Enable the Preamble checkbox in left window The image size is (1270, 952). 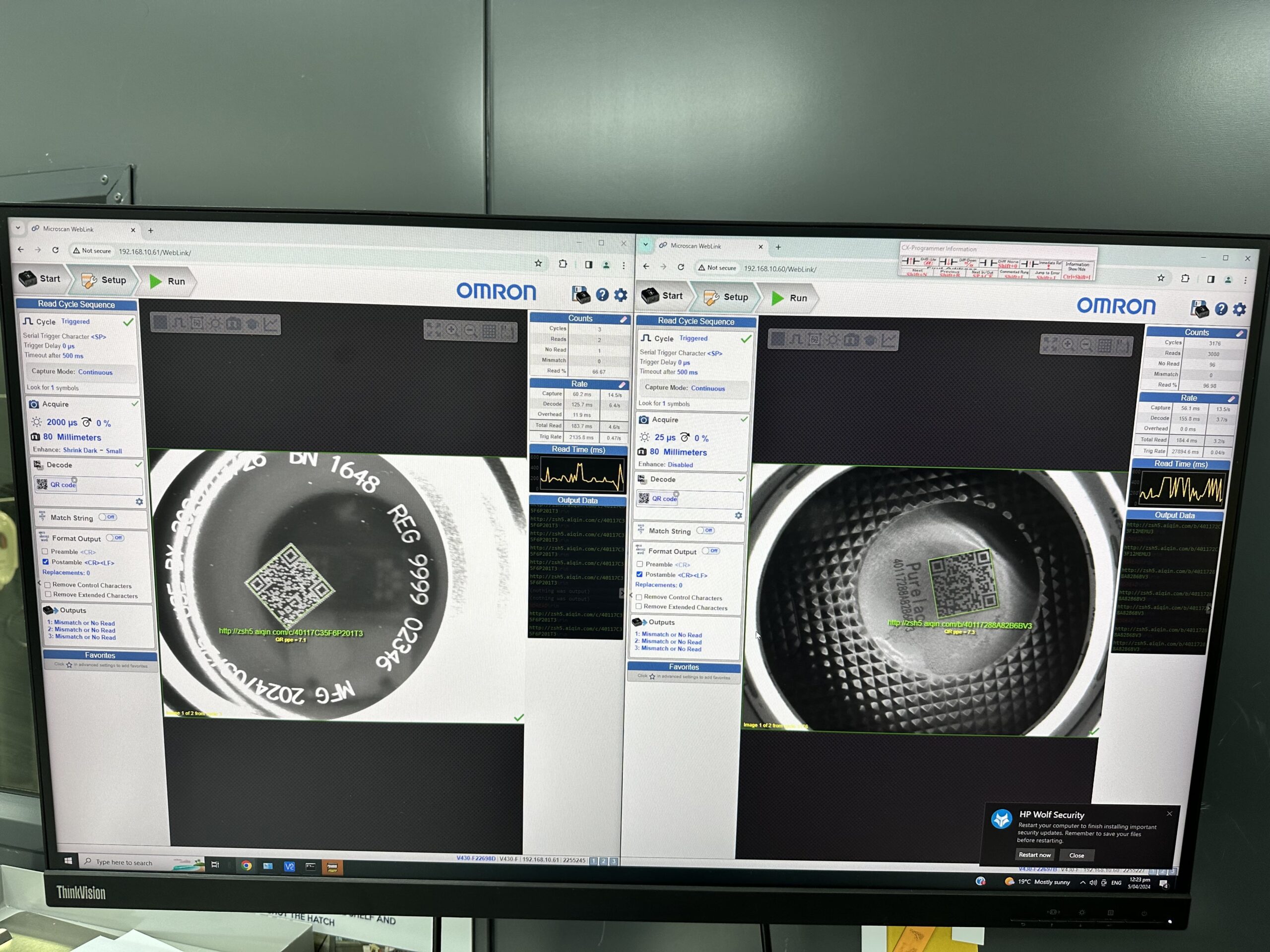tap(45, 551)
